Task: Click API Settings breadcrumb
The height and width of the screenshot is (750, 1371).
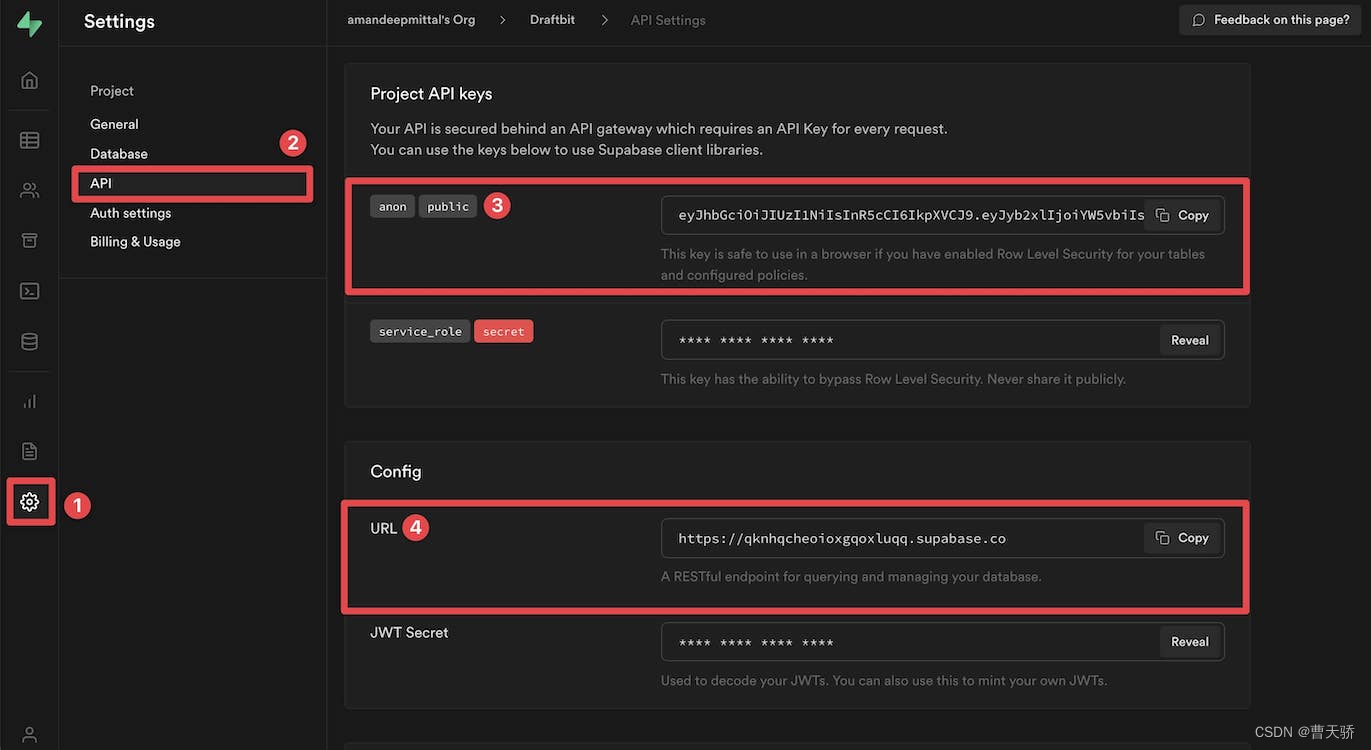Action: tap(668, 20)
